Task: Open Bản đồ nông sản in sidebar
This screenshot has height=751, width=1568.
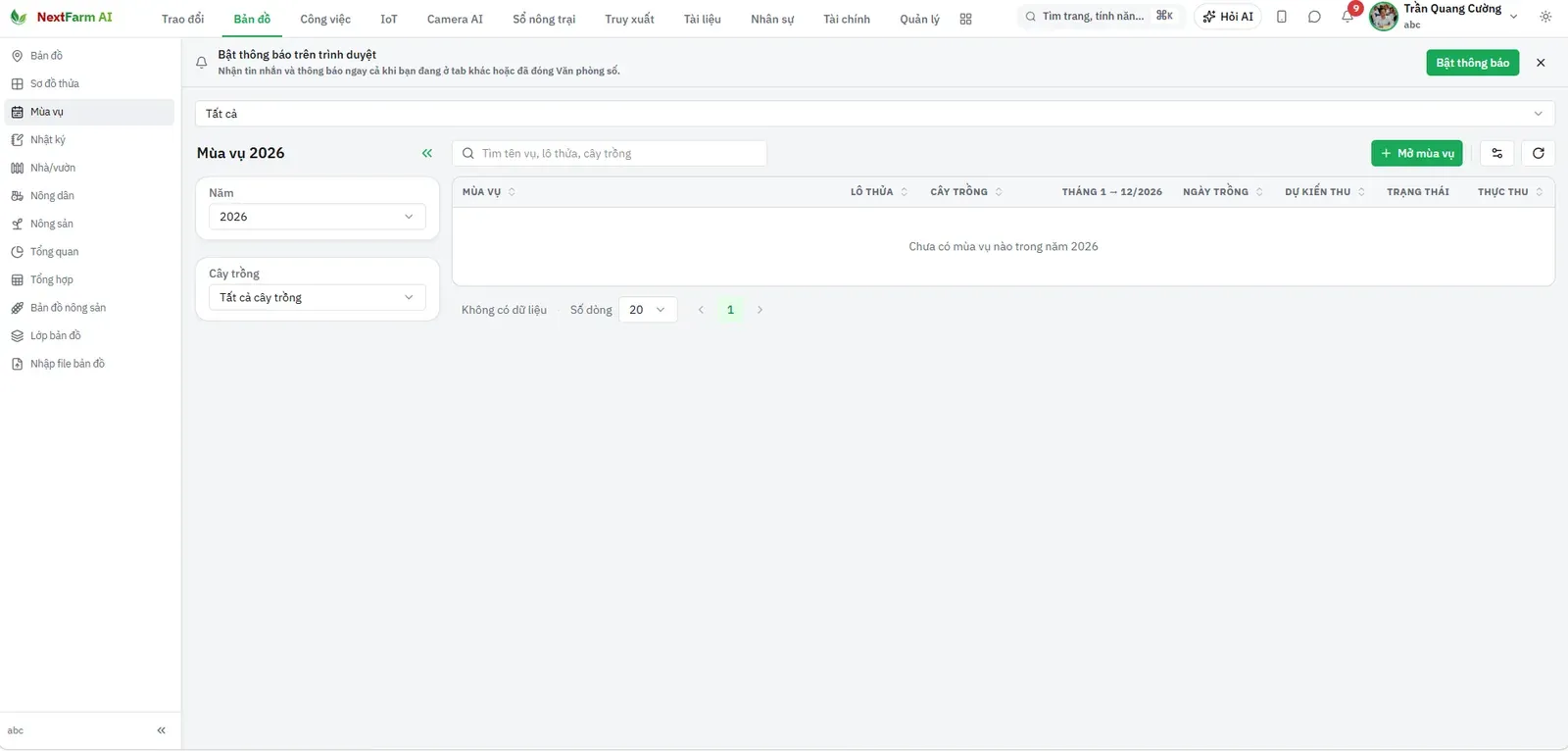Action: point(89,308)
